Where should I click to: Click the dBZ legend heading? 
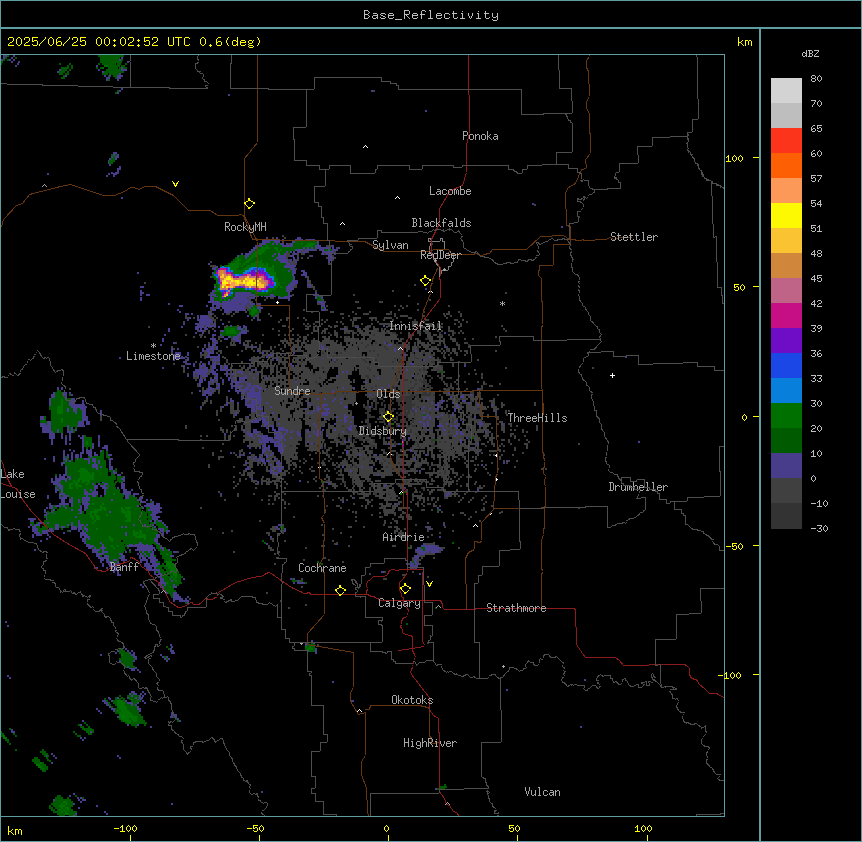click(x=810, y=53)
